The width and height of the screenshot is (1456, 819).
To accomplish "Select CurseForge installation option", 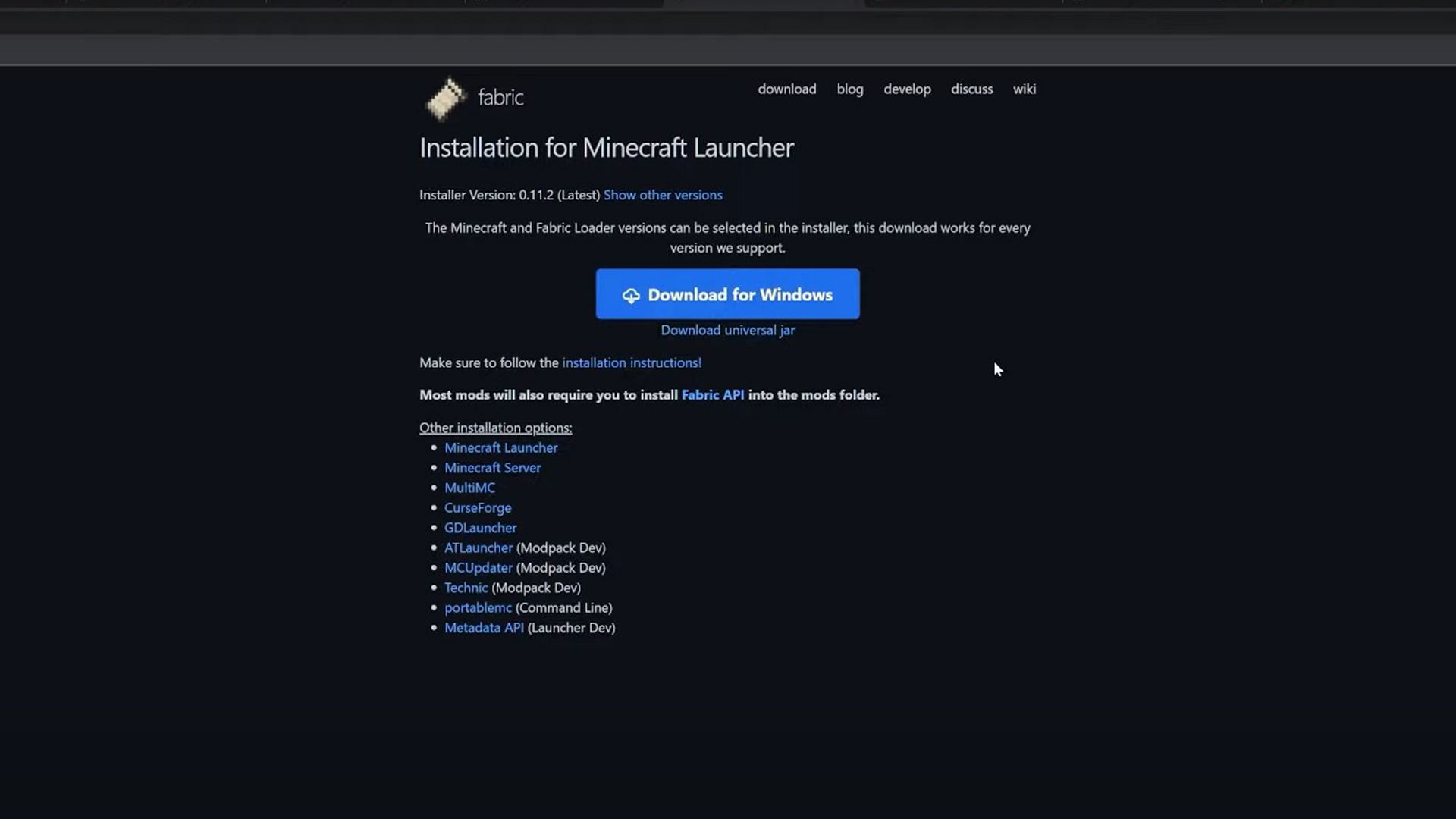I will 478,507.
